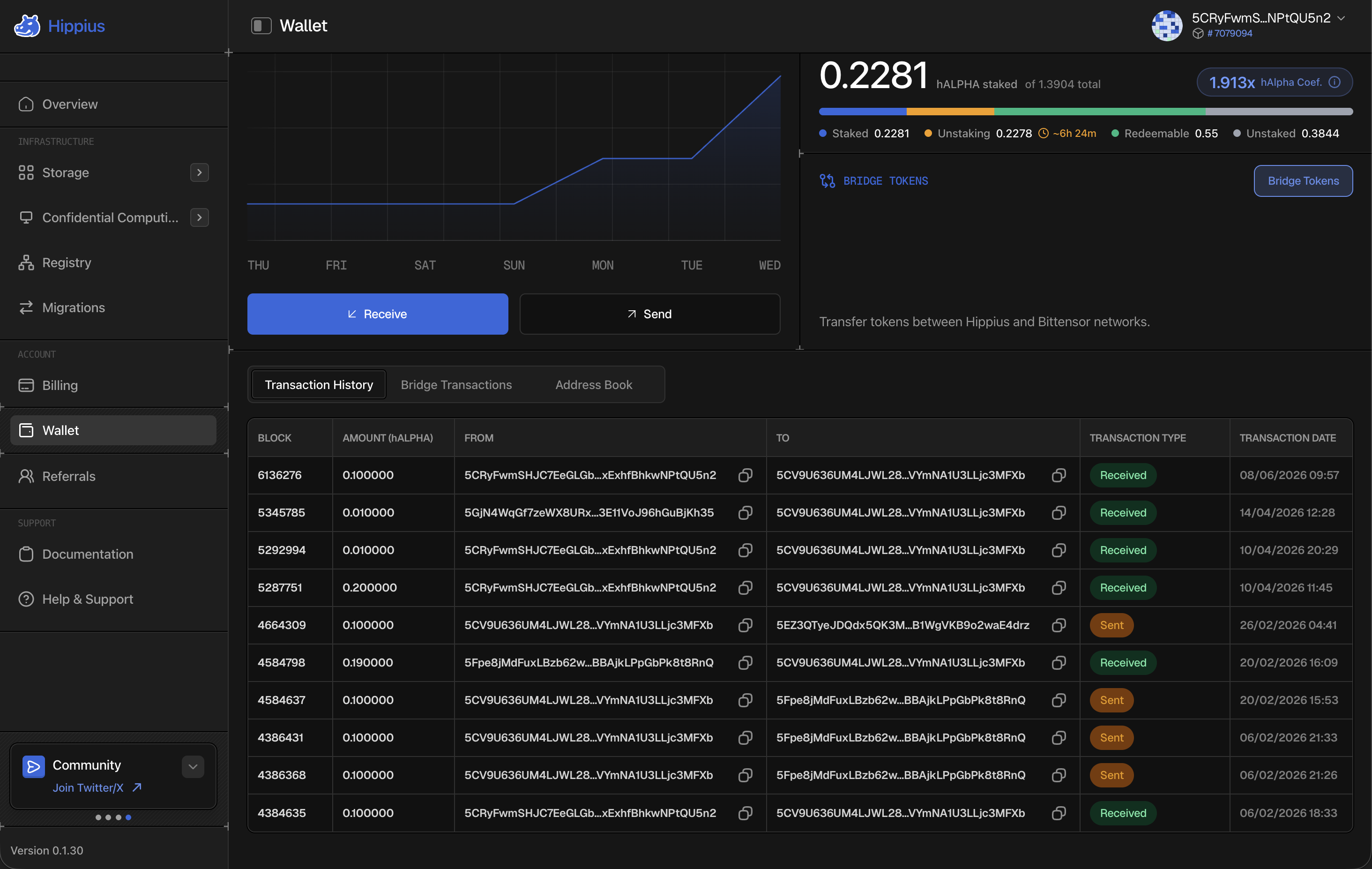The height and width of the screenshot is (869, 1372).
Task: Click the green Redeemable bar segment
Action: click(x=1100, y=112)
